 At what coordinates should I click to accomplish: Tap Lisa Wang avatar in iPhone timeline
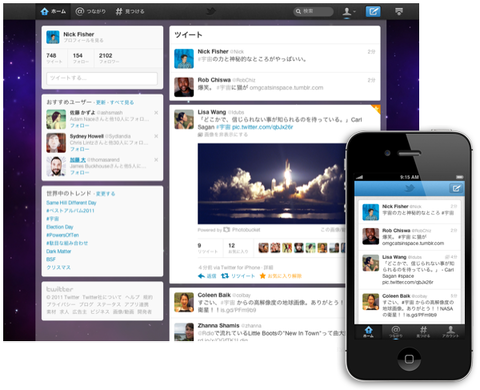371,263
